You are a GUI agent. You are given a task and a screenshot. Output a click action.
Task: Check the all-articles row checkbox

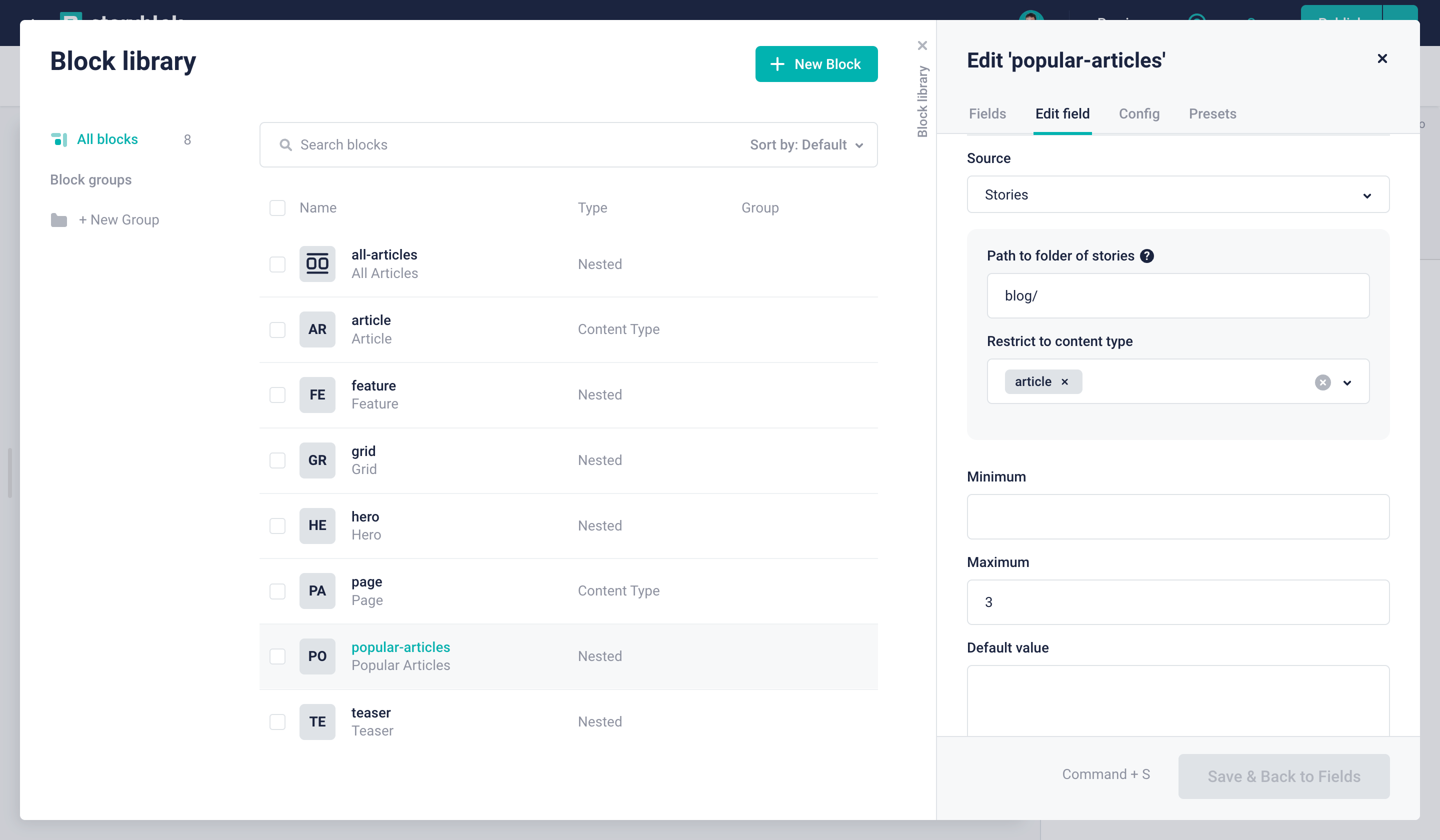pos(277,264)
